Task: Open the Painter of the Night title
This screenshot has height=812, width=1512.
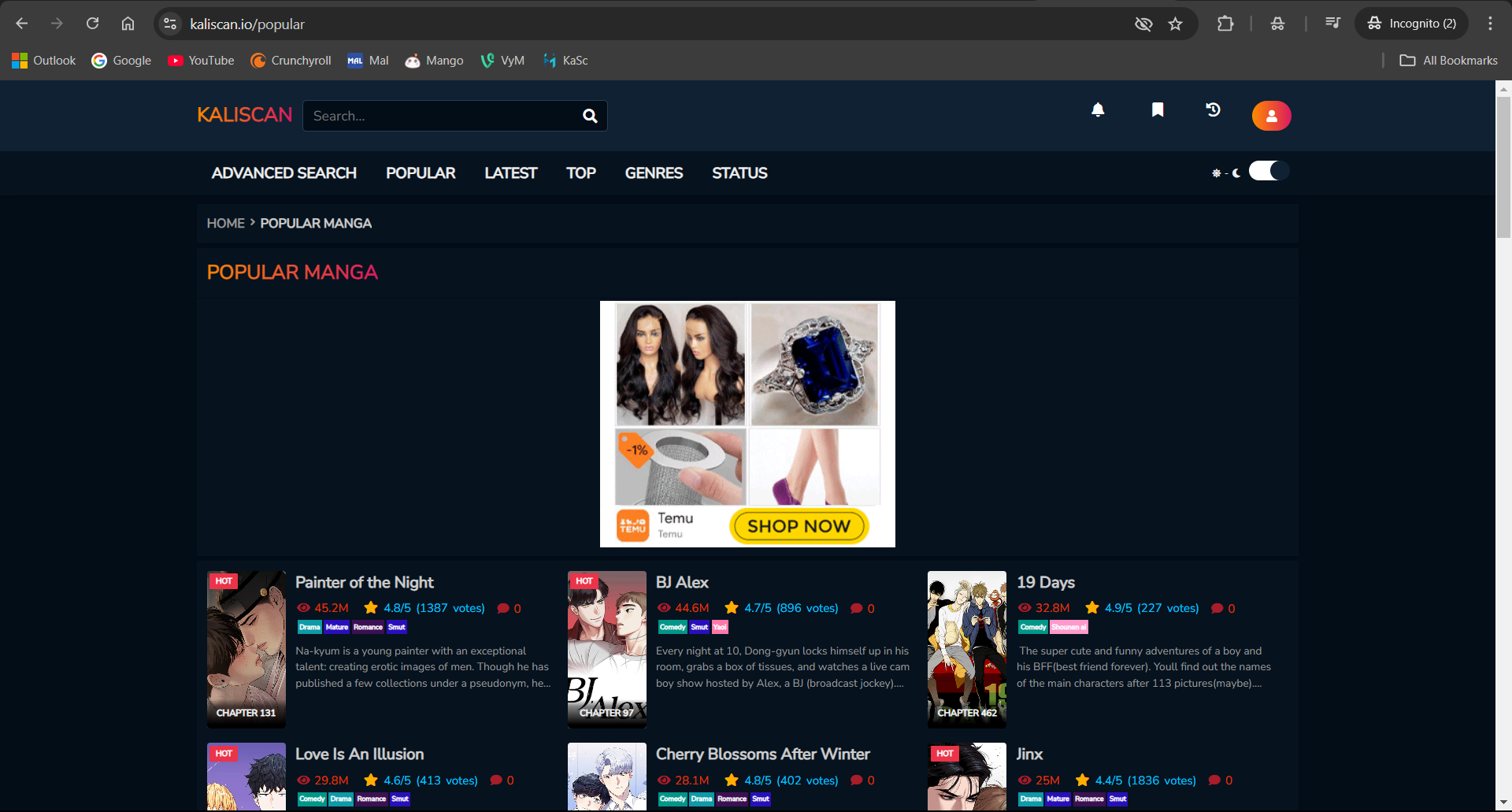Action: click(364, 583)
